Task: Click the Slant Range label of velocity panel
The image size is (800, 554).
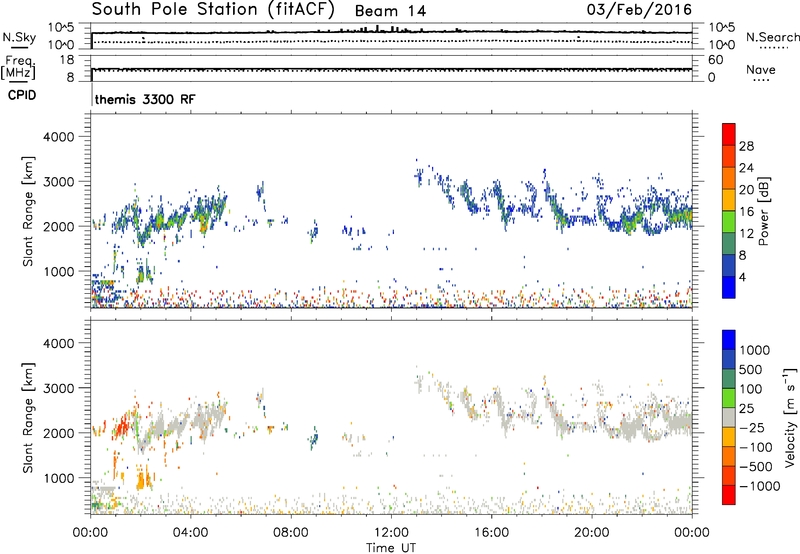Action: (x=28, y=417)
